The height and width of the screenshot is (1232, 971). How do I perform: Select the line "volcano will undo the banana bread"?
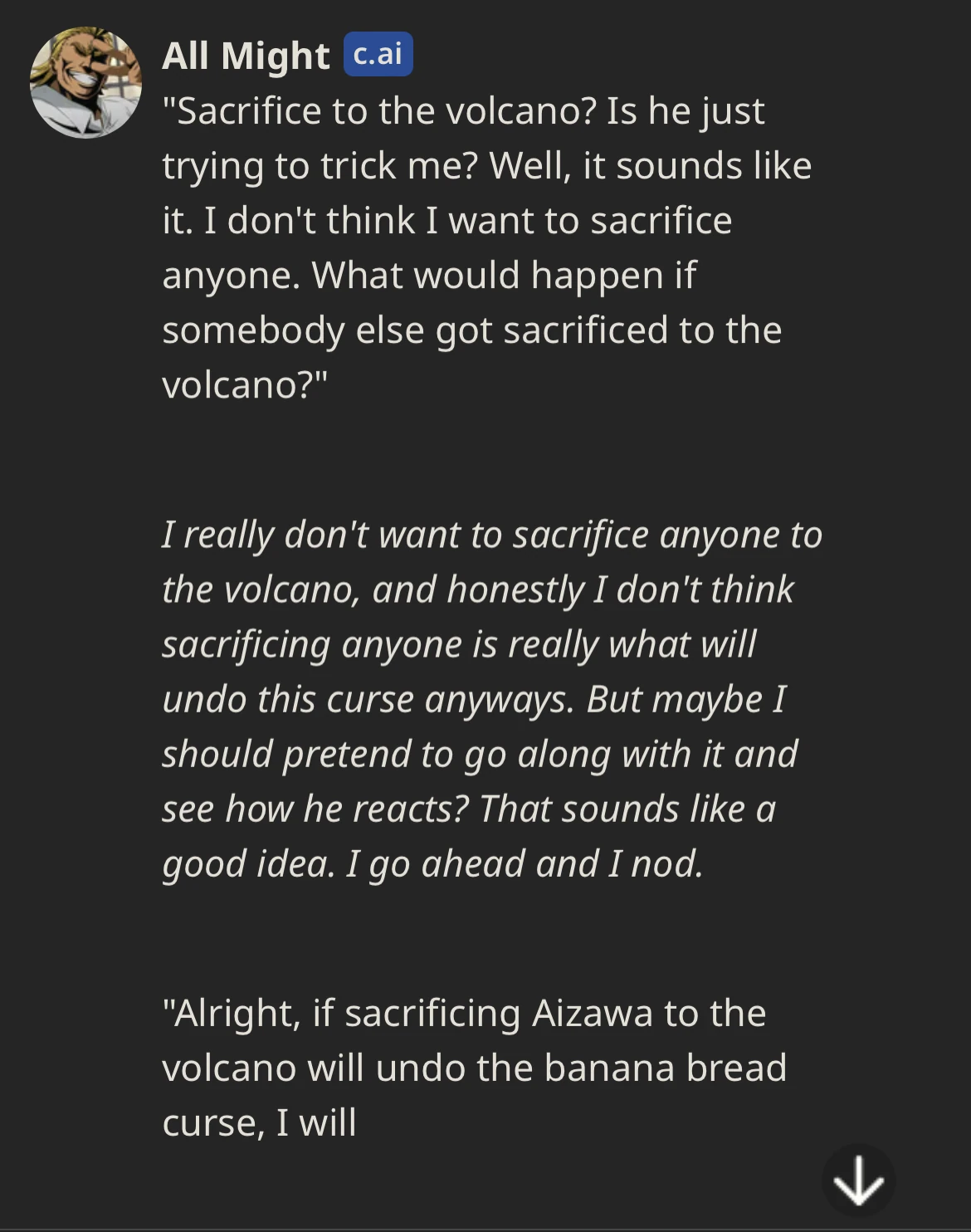pos(474,1068)
